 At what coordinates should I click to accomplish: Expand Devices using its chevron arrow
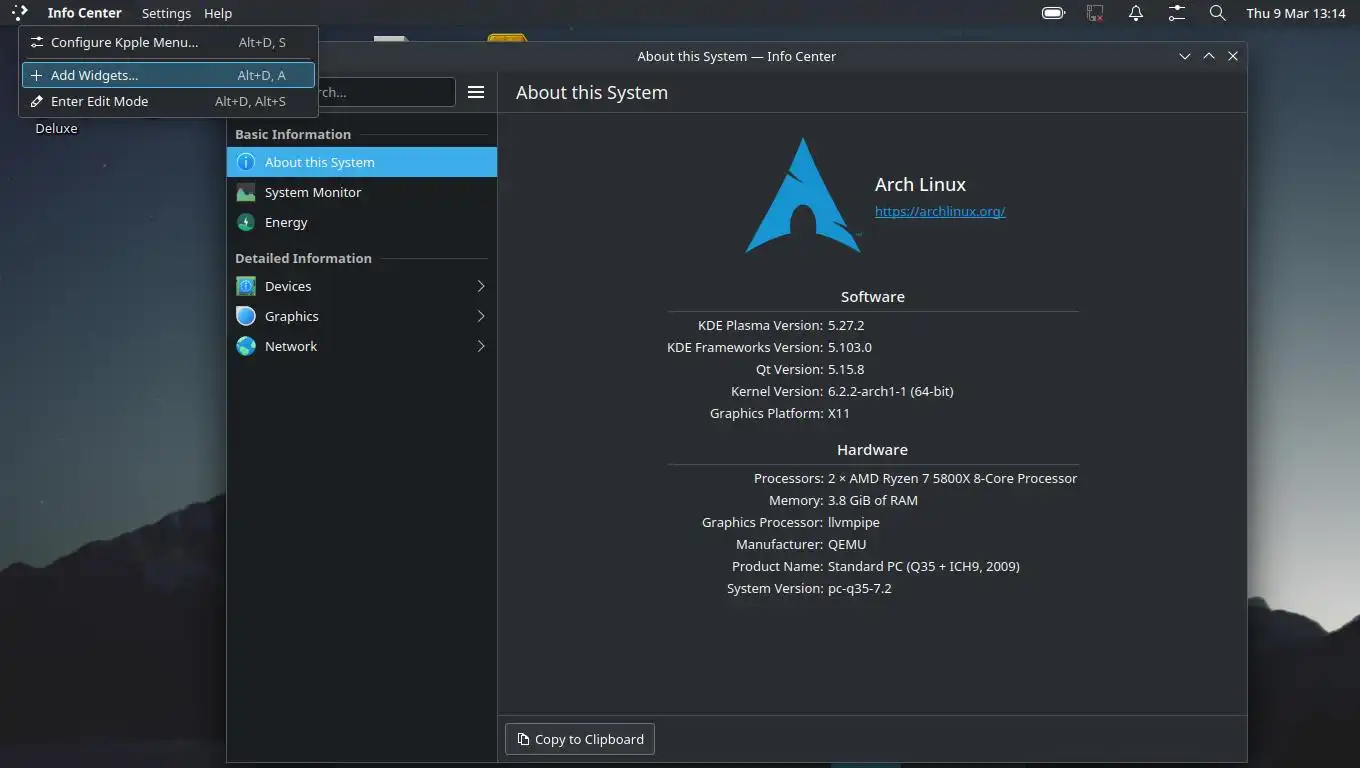(481, 286)
